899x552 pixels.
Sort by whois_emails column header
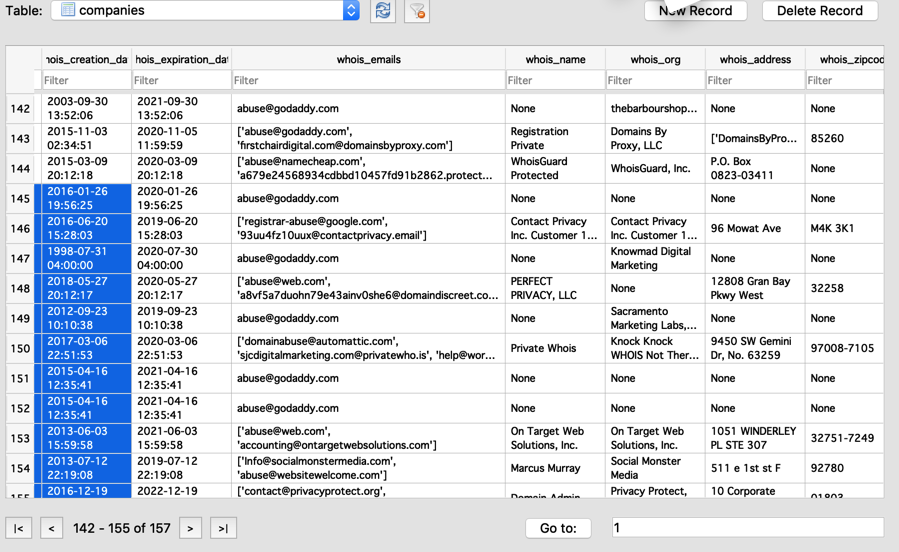(x=369, y=59)
